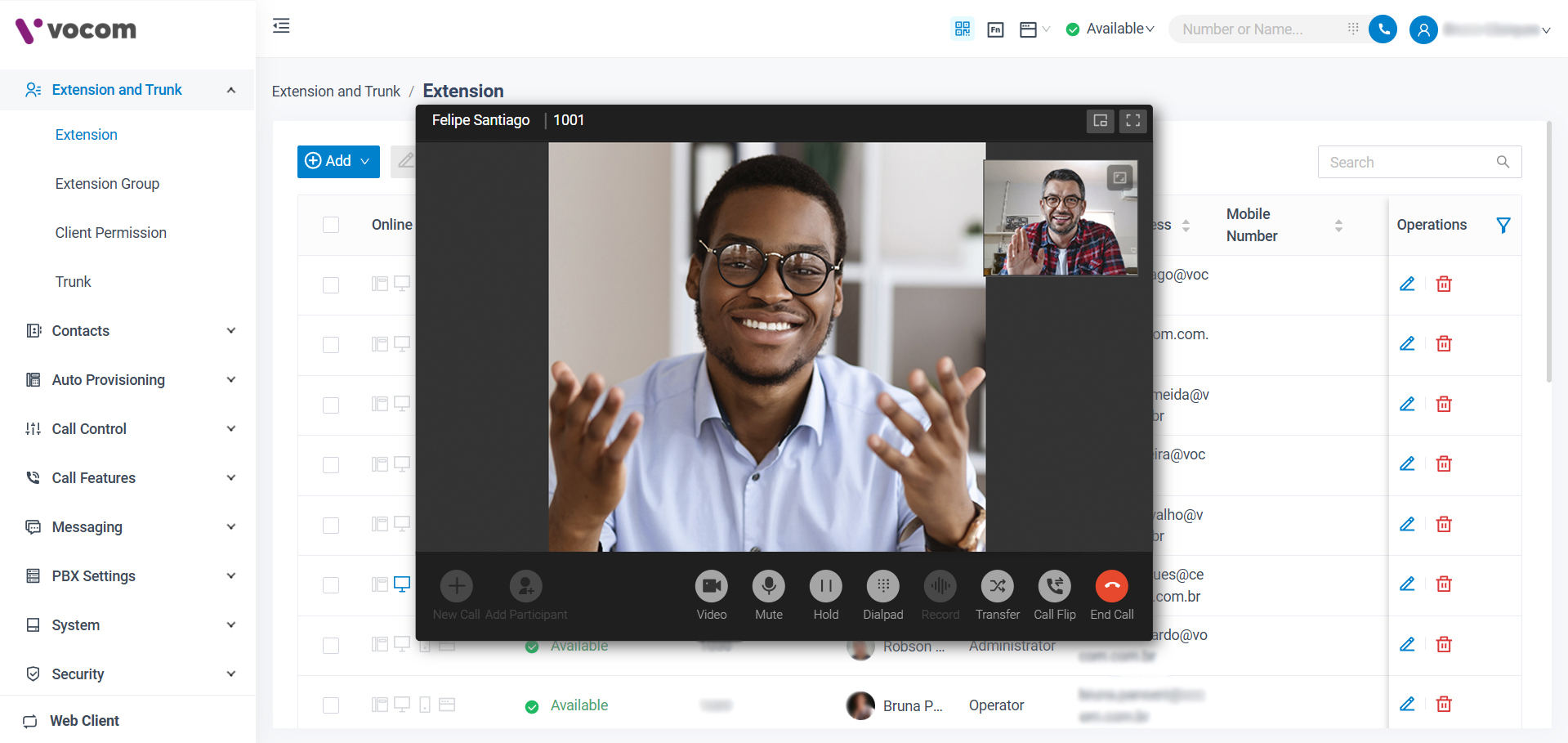Click the blue phone dial button

click(1383, 29)
